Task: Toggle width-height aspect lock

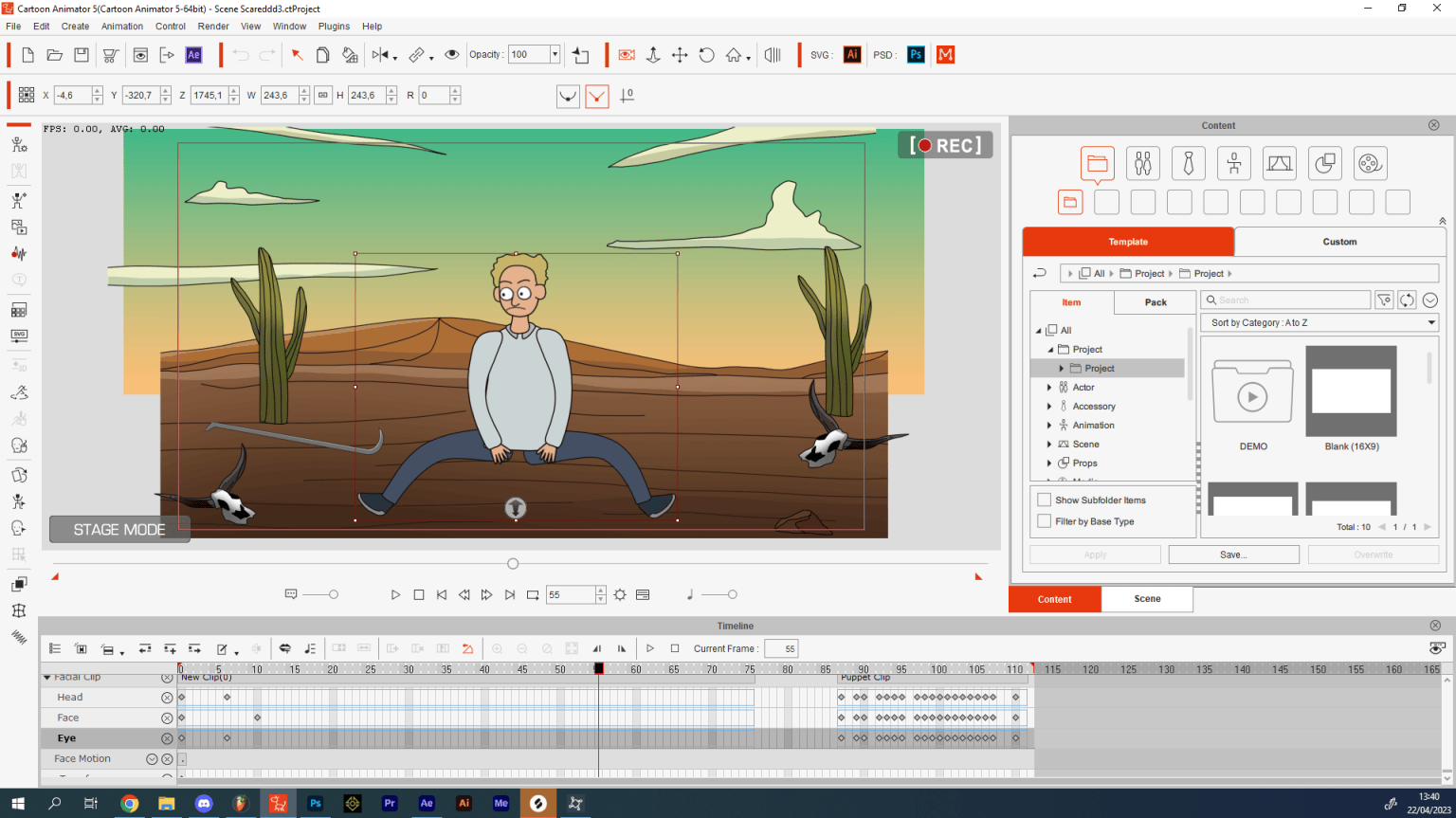Action: (323, 96)
